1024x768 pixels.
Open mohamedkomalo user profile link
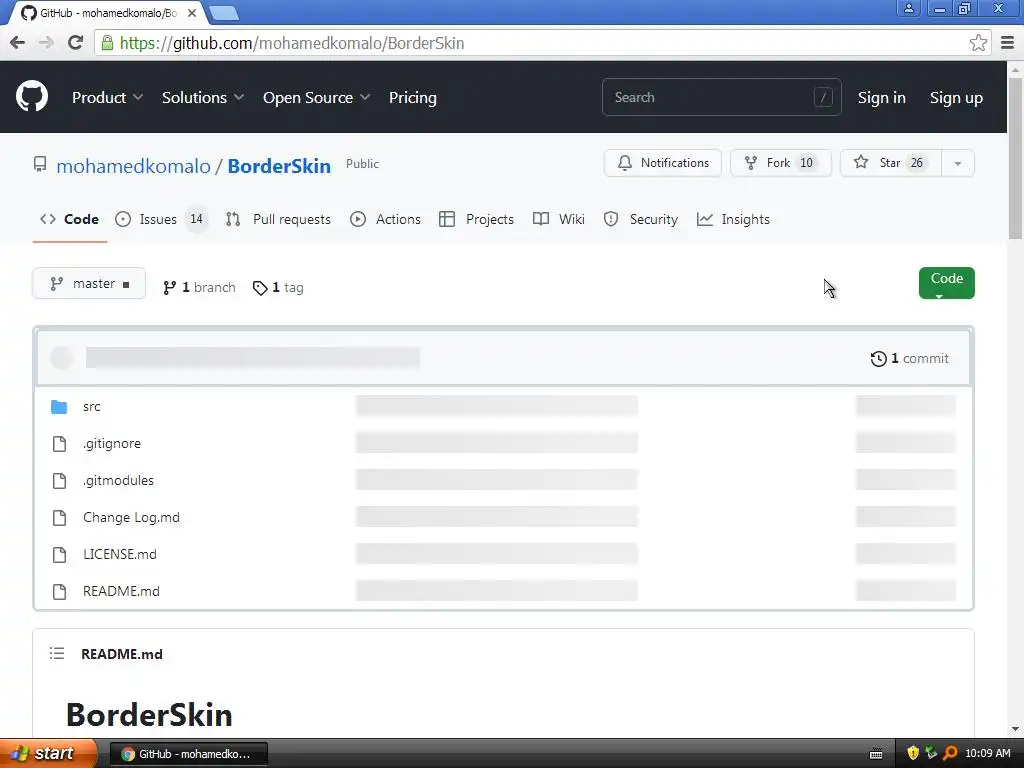point(133,166)
